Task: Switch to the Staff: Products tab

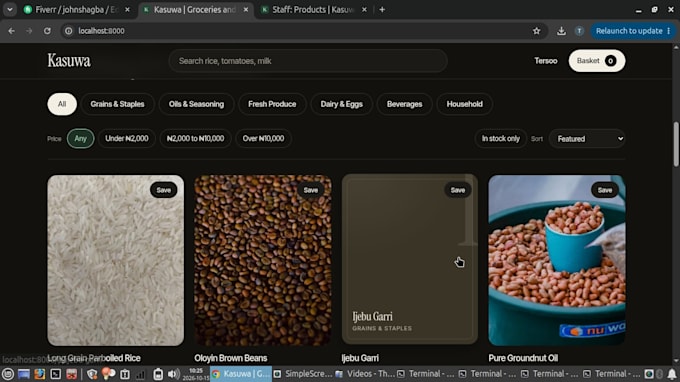Action: [313, 10]
